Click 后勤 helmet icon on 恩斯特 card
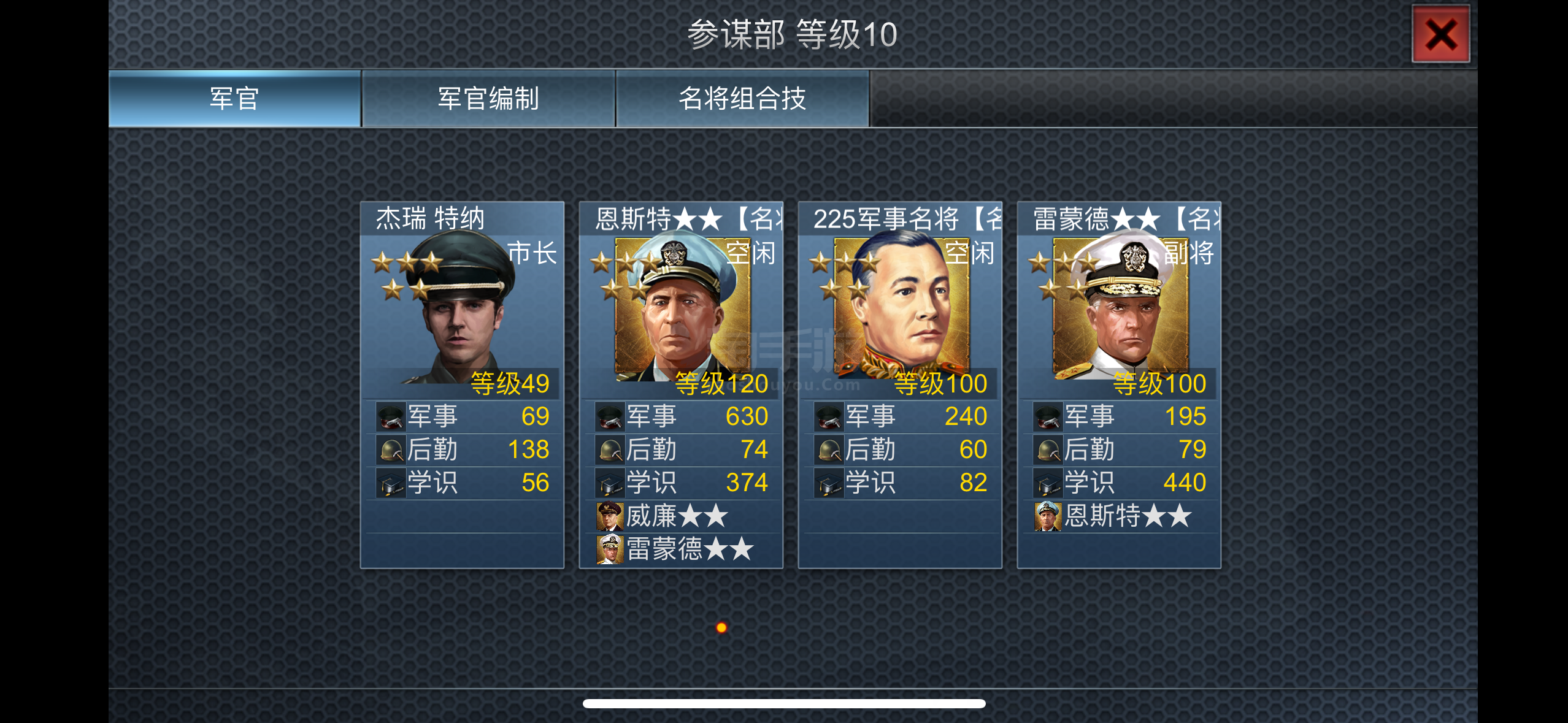 point(610,450)
